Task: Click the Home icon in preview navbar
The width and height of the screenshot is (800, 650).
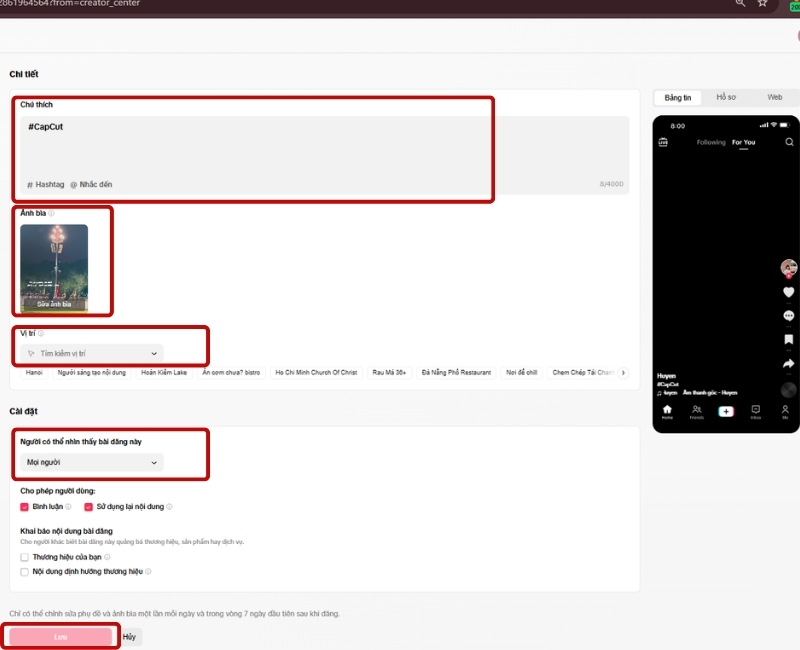Action: [667, 411]
